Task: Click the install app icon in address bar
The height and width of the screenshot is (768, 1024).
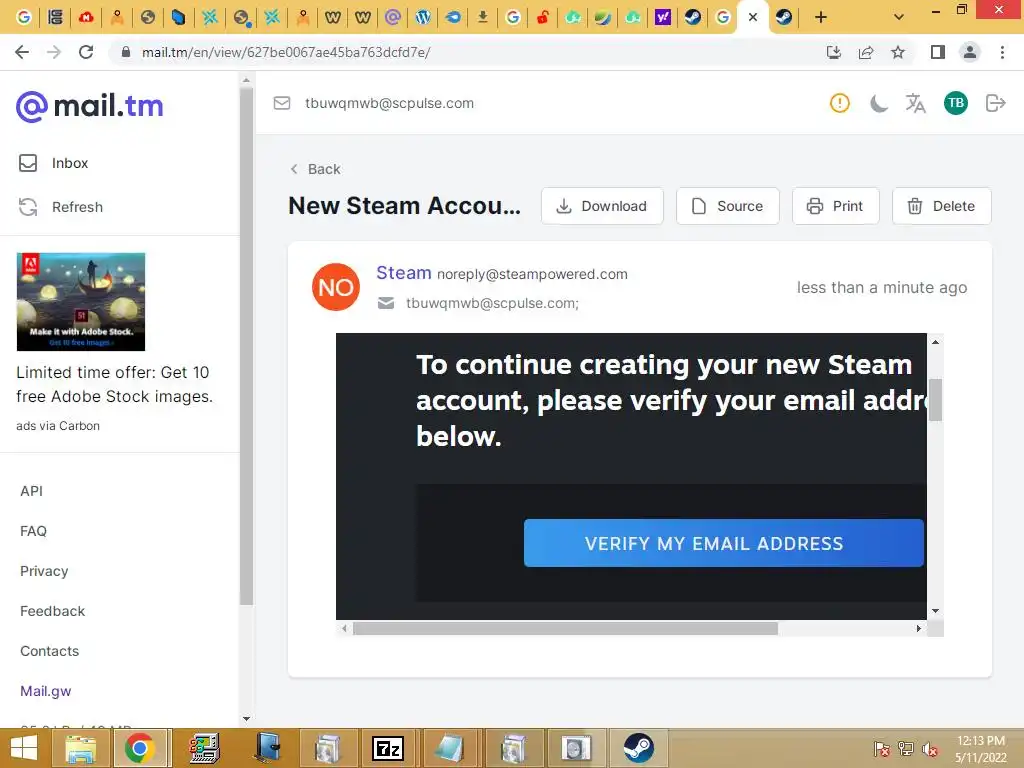Action: [x=834, y=52]
